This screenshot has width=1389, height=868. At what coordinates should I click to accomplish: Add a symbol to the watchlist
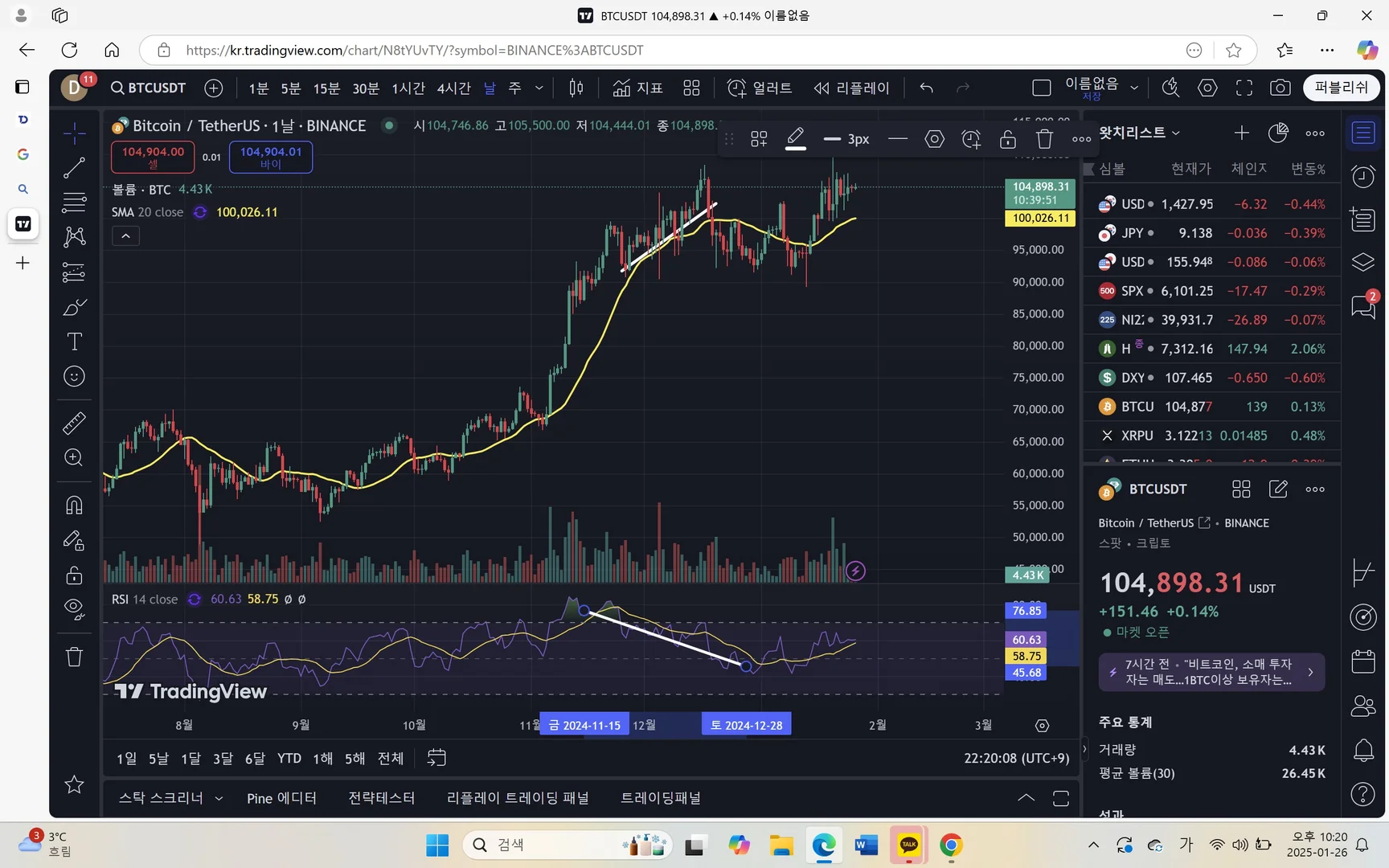click(x=1242, y=133)
